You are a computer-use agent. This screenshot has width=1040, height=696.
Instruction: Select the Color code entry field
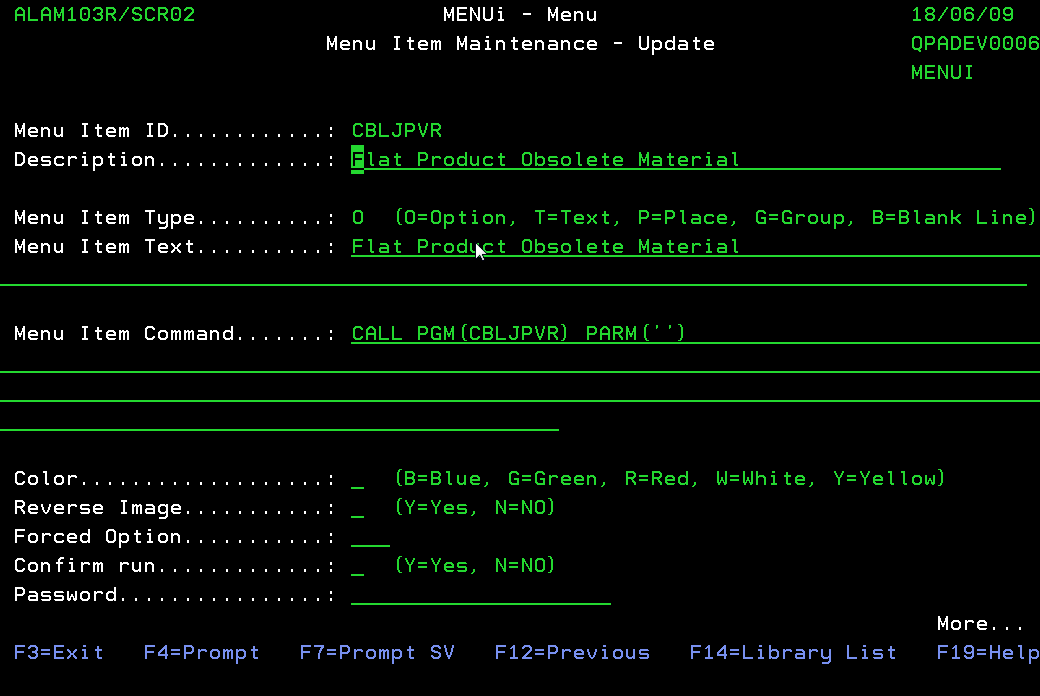pyautogui.click(x=358, y=479)
